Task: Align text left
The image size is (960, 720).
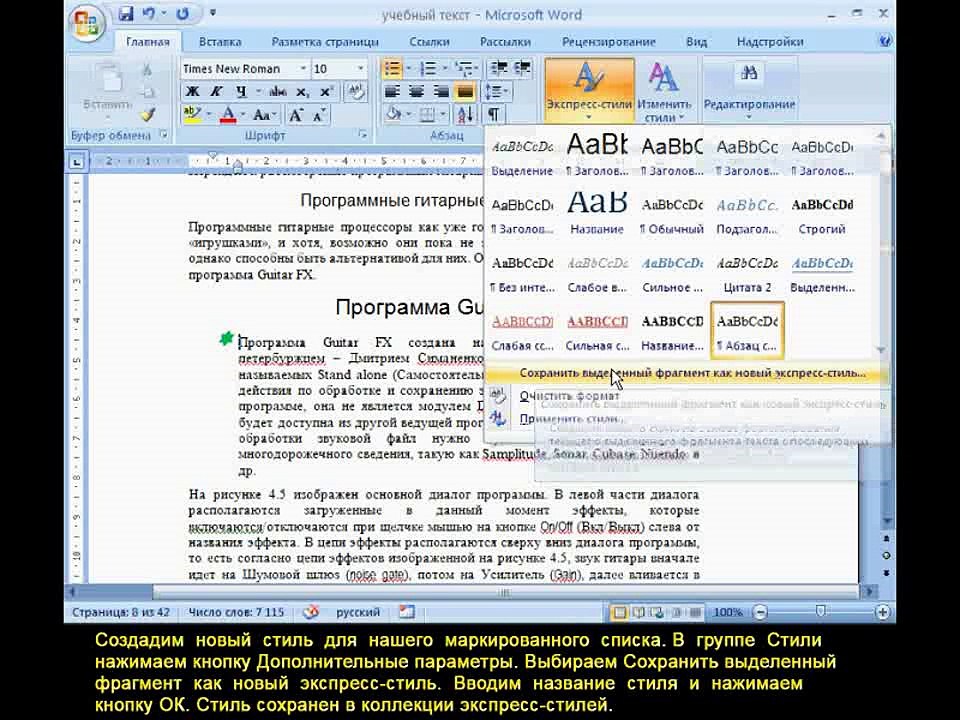Action: [392, 92]
